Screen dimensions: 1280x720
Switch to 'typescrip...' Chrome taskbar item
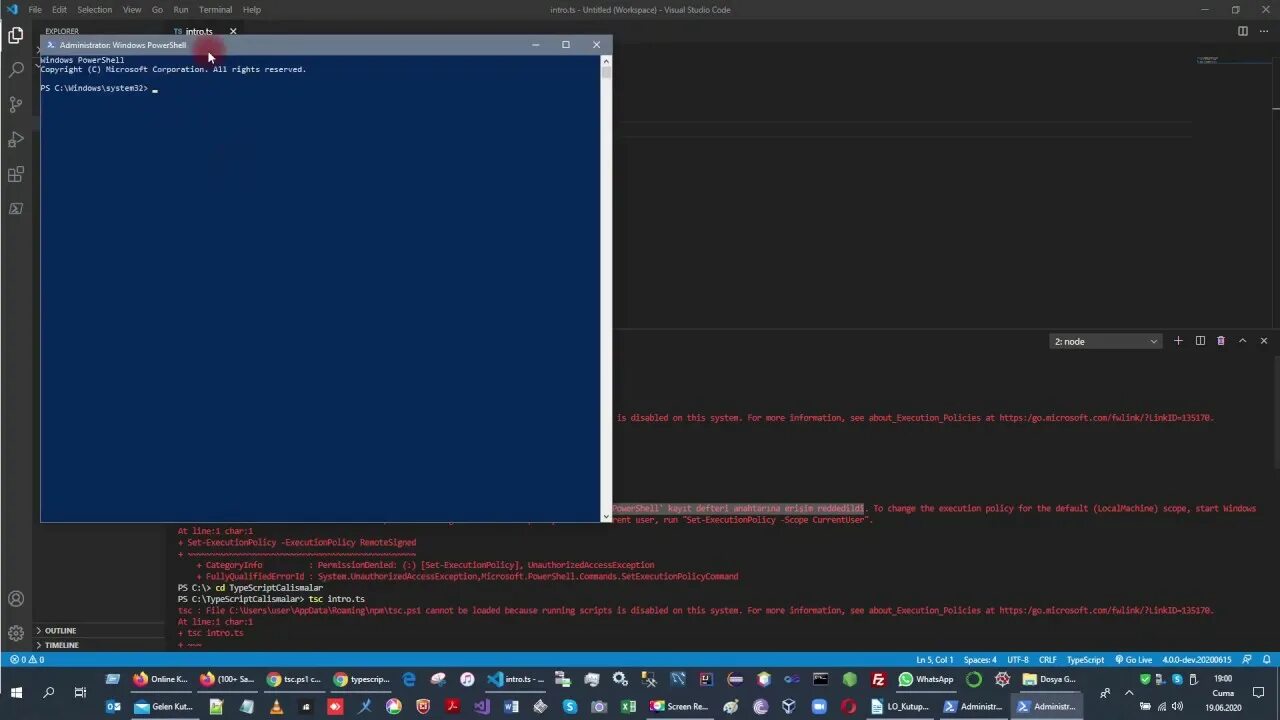[x=361, y=679]
